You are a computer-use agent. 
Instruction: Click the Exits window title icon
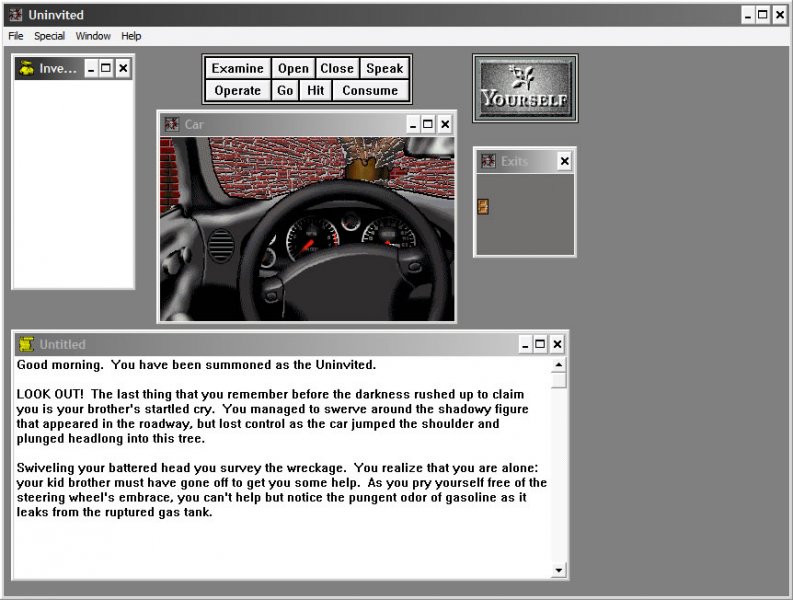(x=488, y=161)
